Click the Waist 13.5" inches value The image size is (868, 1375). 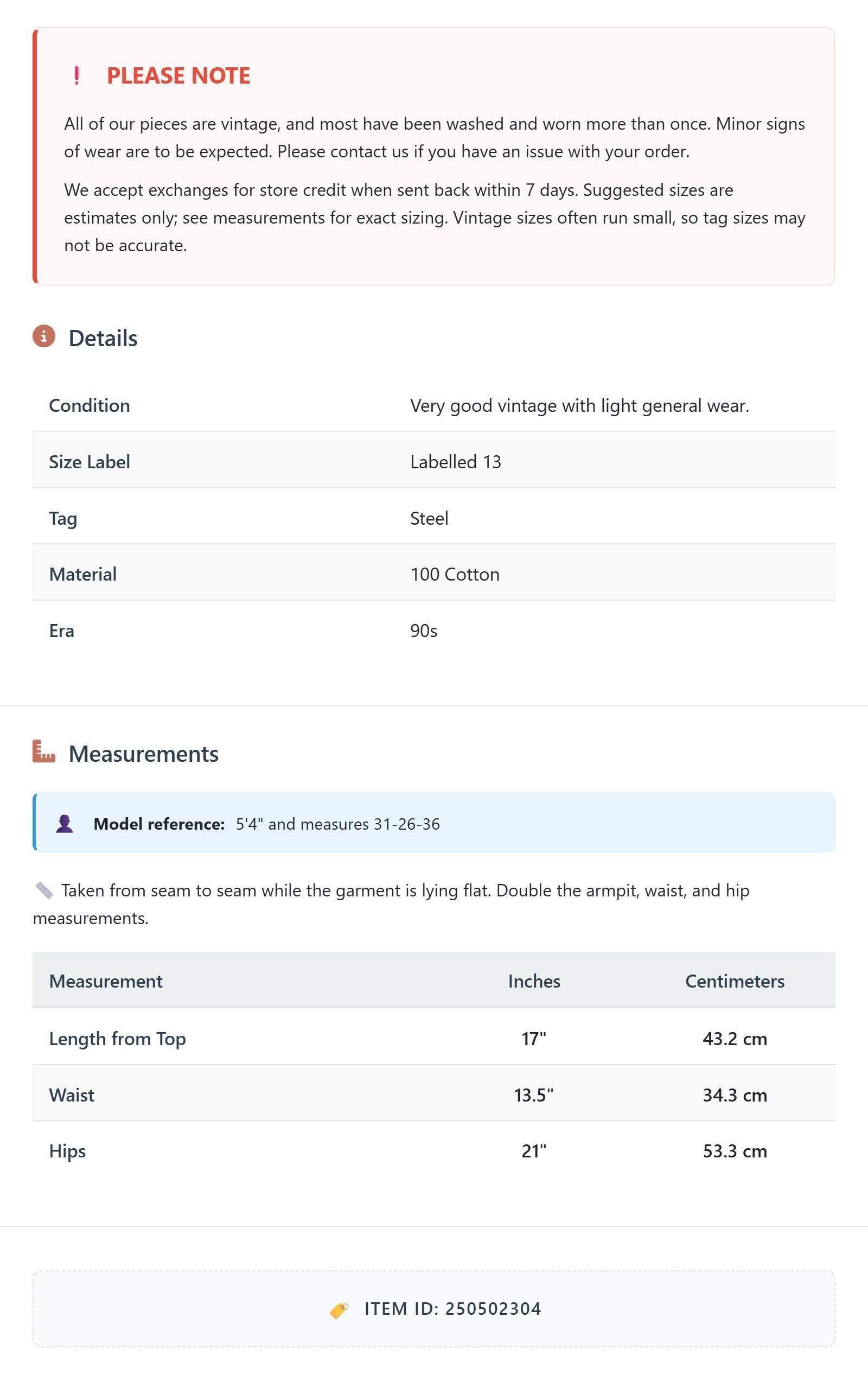[534, 1094]
